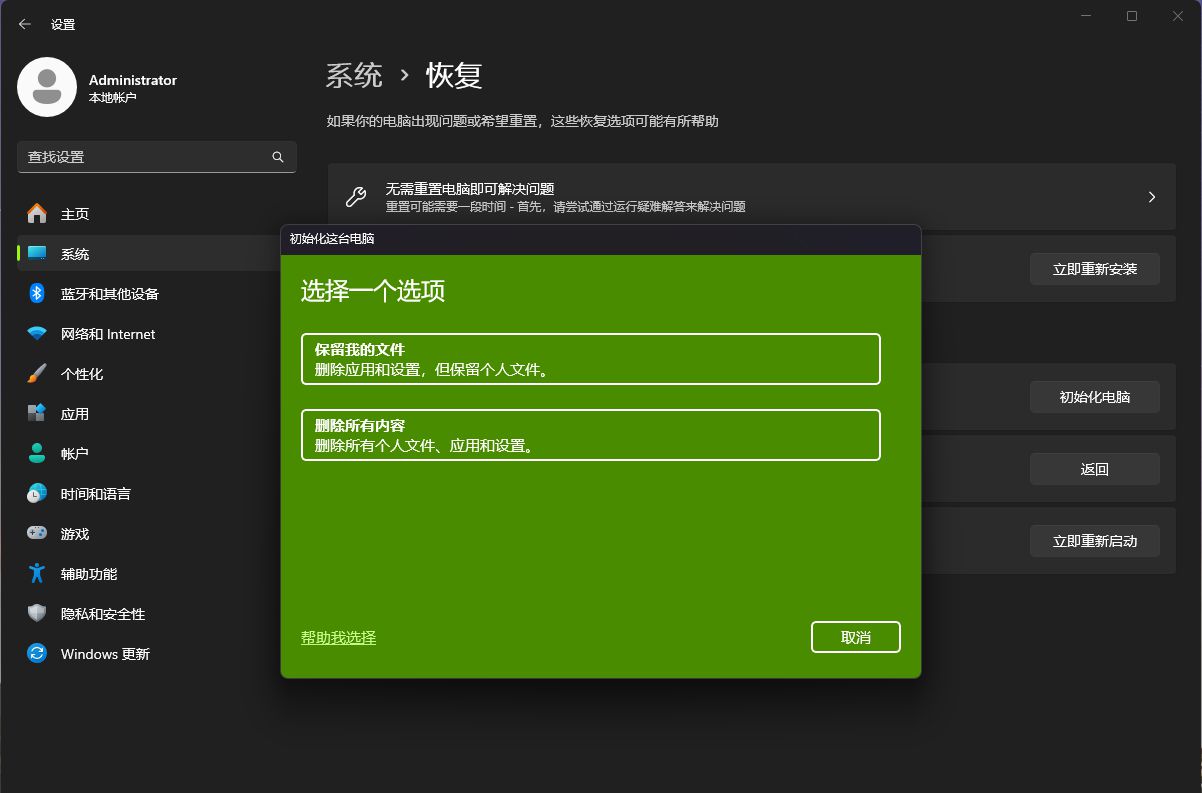
Task: Click the time and language globe icon
Action: pyautogui.click(x=37, y=494)
